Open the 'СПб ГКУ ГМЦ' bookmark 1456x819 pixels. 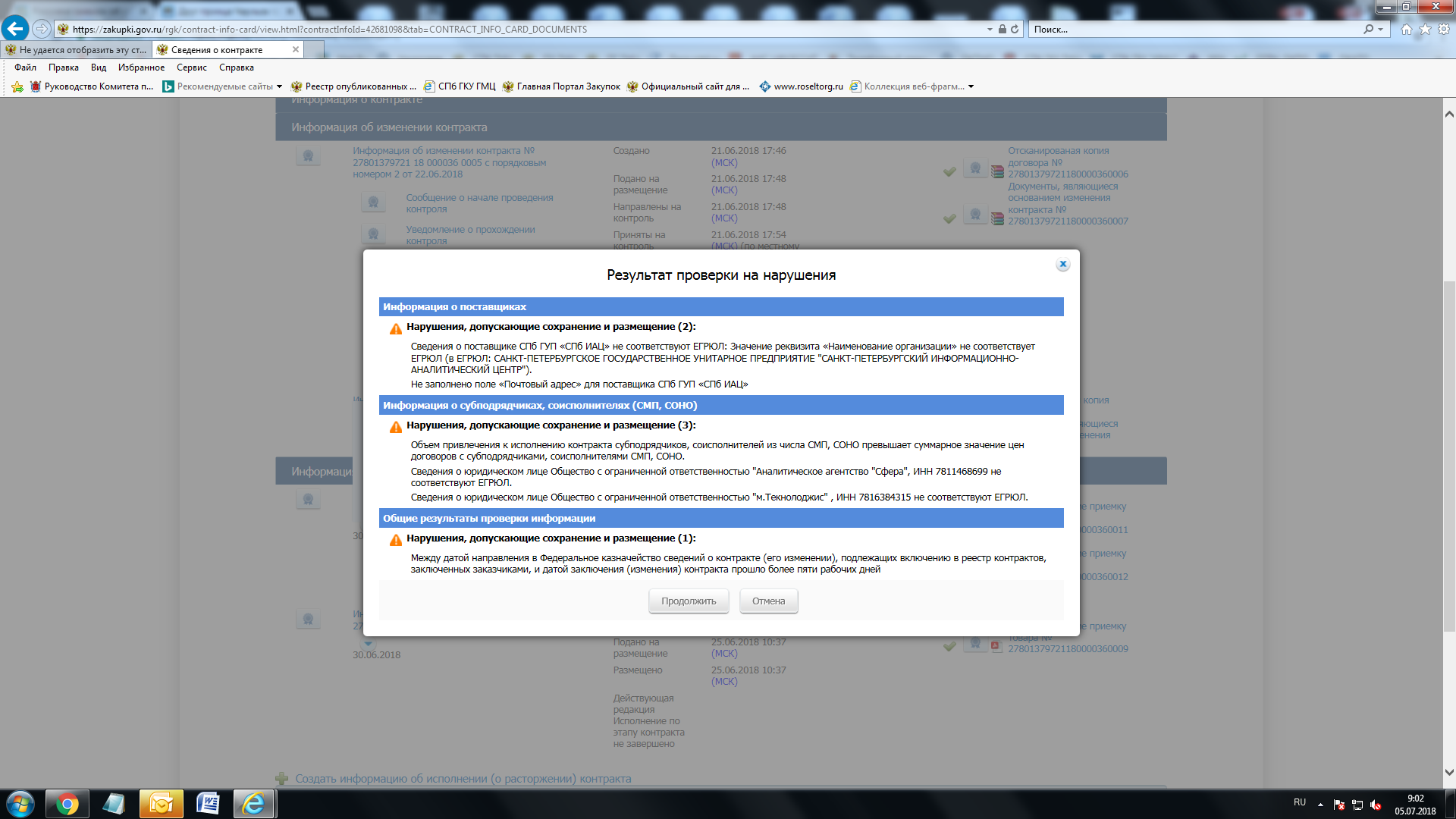coord(460,86)
